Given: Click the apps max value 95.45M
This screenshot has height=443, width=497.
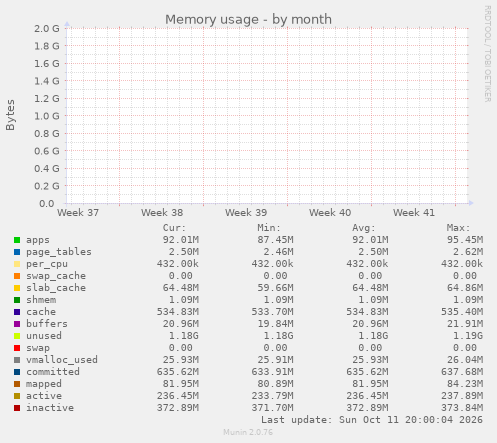Looking at the screenshot, I should [x=465, y=240].
